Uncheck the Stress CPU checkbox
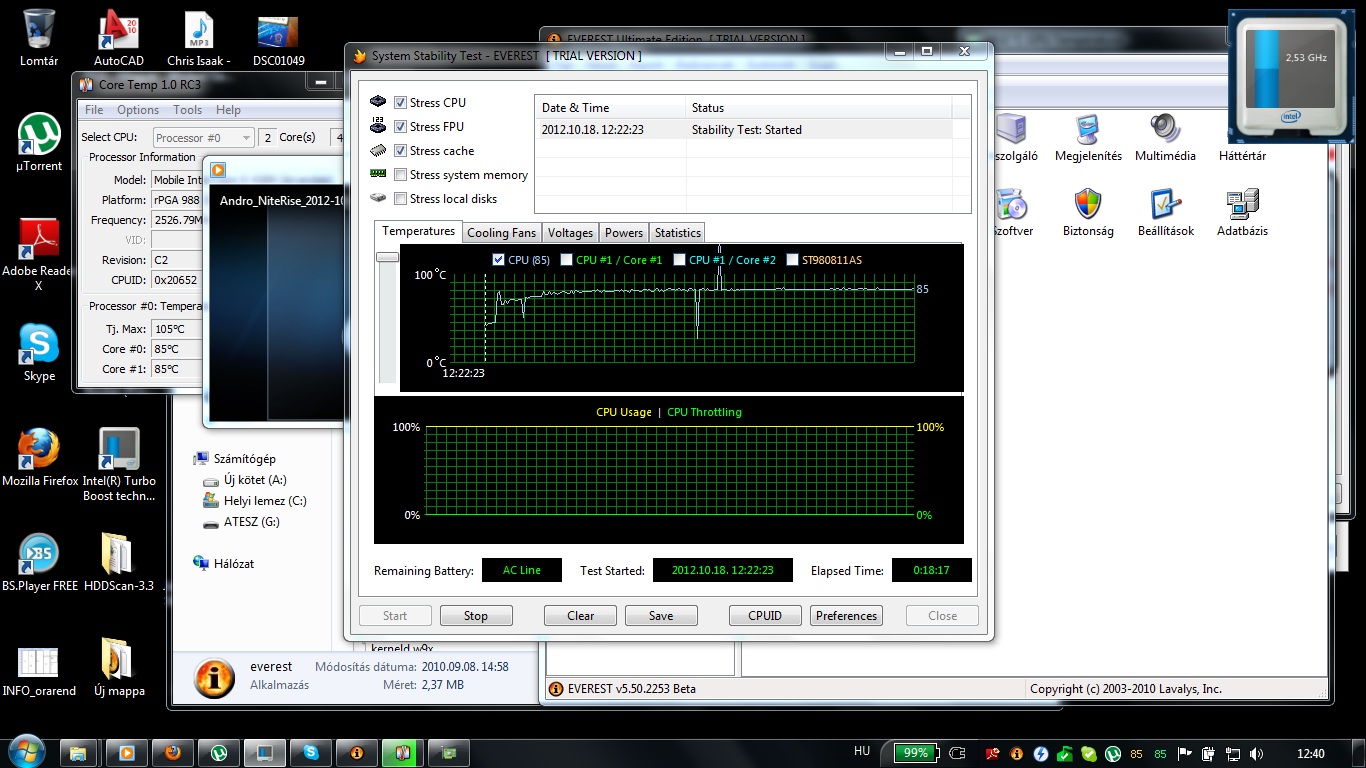Viewport: 1366px width, 768px height. (400, 103)
